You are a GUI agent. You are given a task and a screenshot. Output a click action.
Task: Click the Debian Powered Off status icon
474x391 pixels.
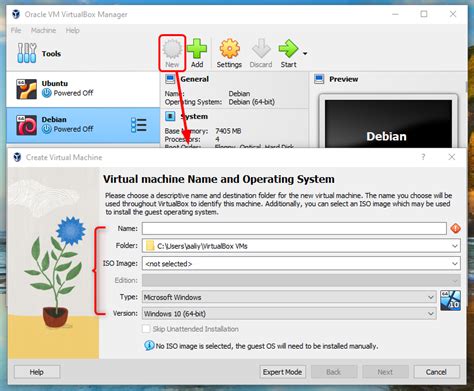click(47, 129)
